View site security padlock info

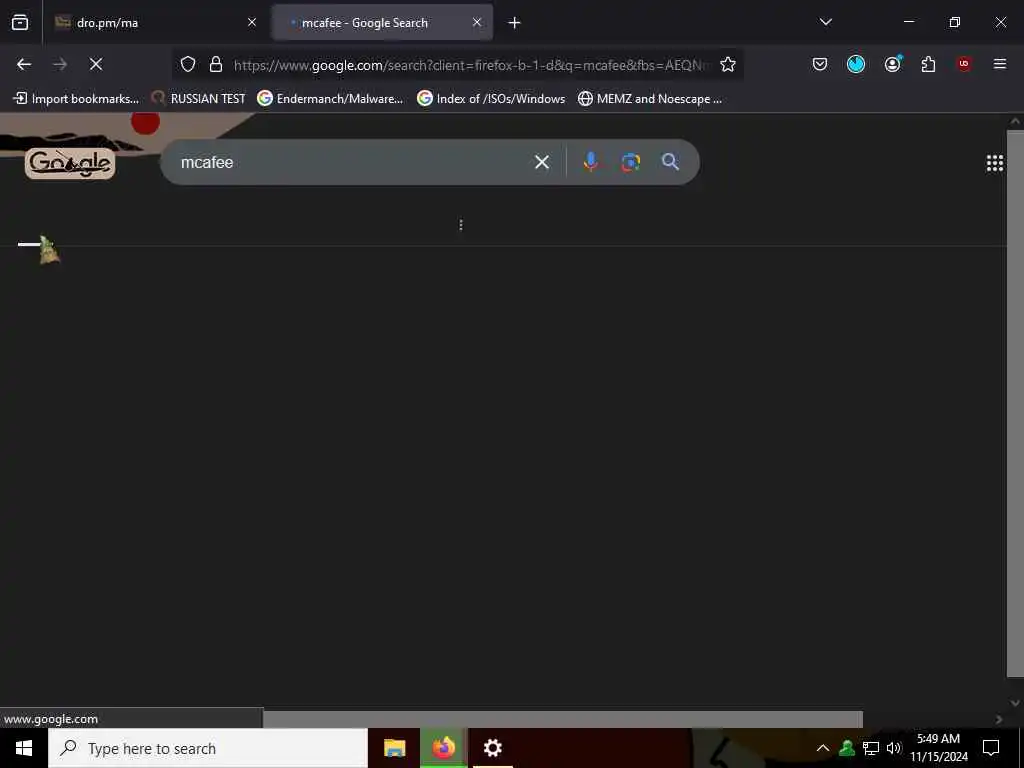tap(216, 64)
